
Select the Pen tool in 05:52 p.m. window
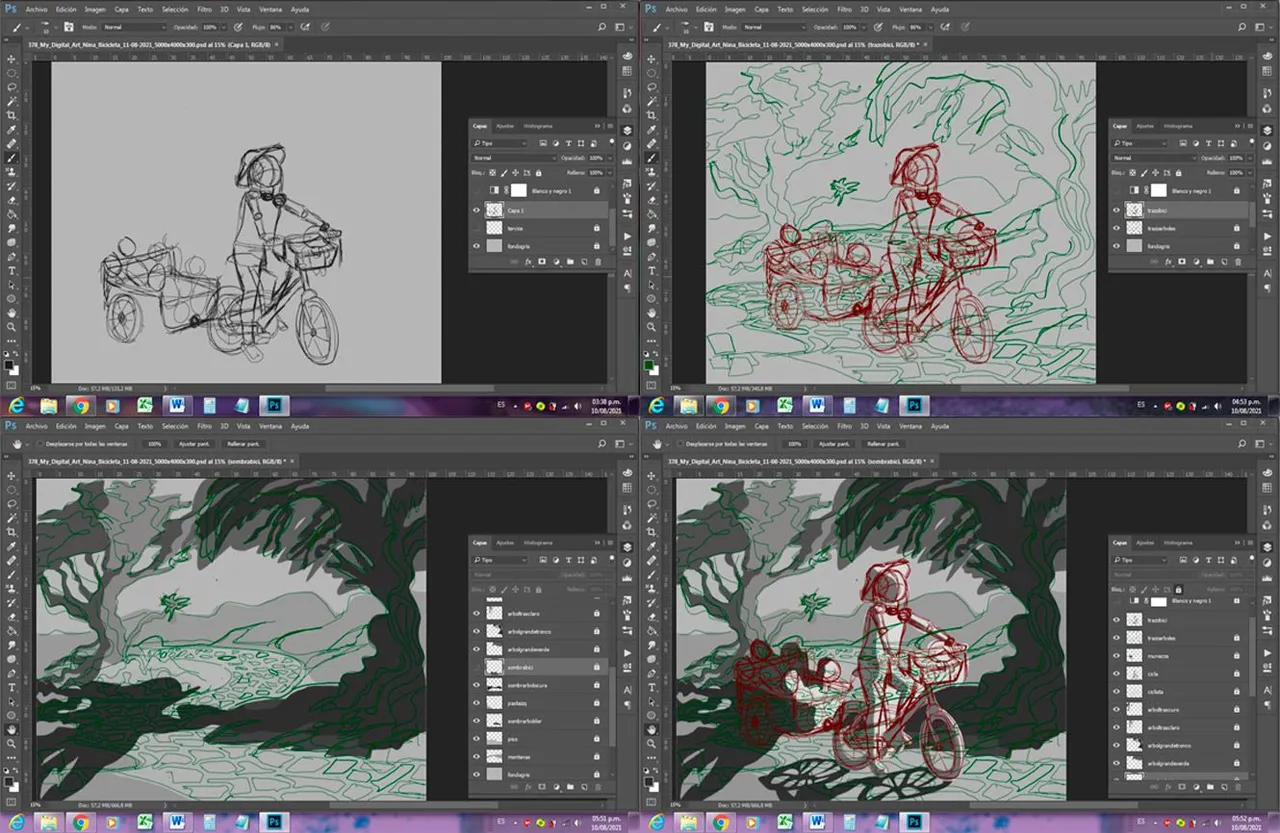652,673
